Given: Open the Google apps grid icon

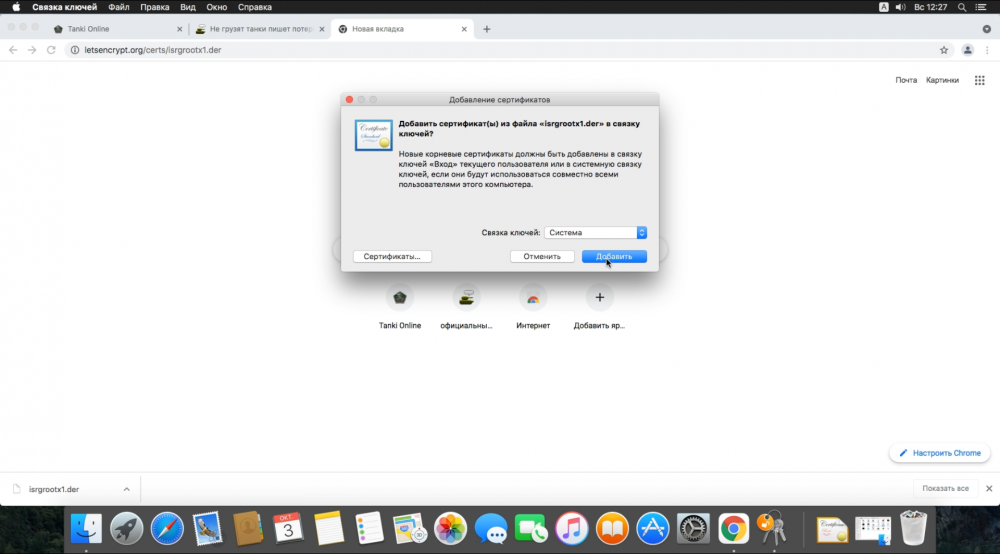Looking at the screenshot, I should [x=980, y=80].
